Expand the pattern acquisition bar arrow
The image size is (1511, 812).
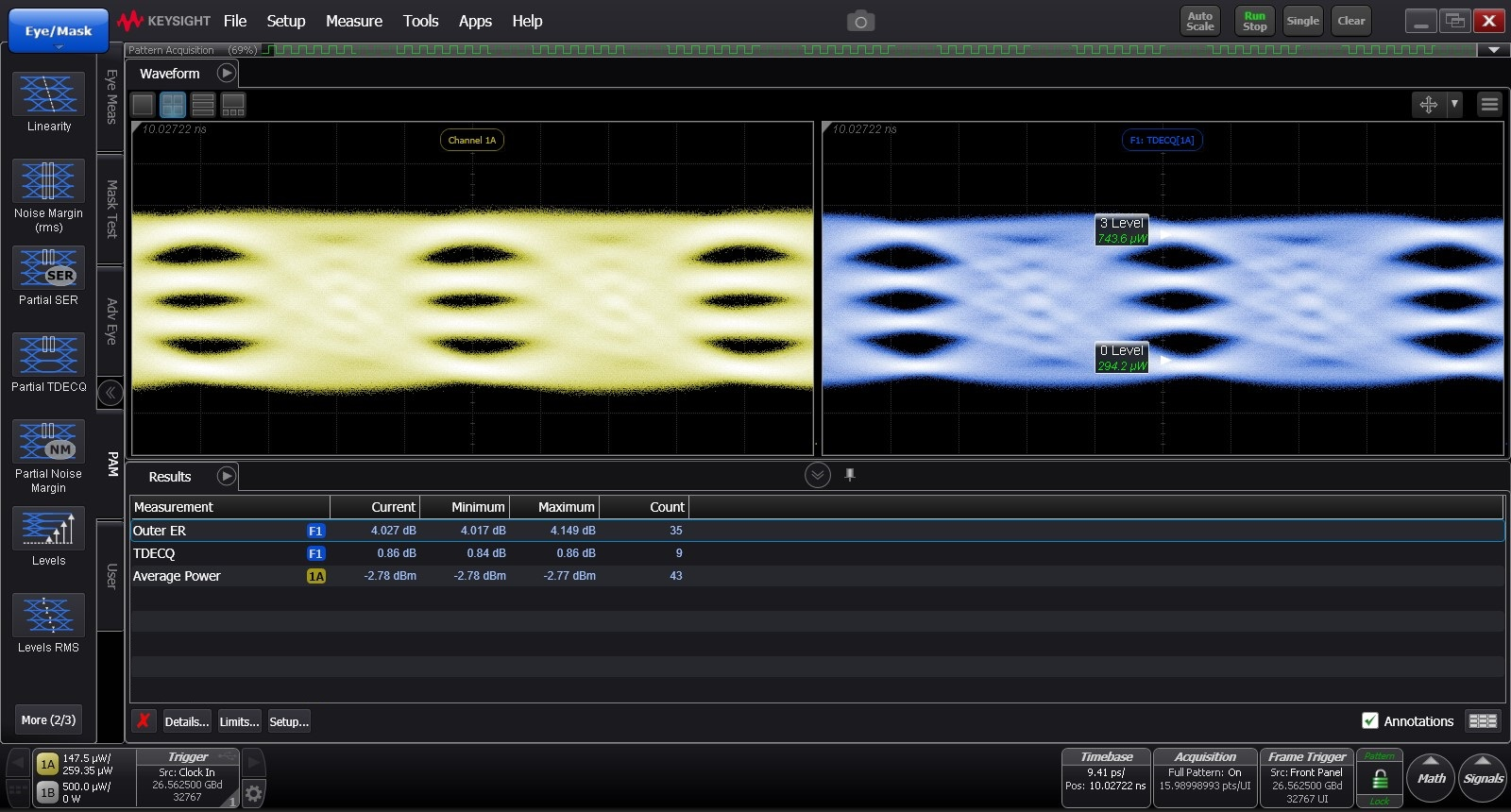coord(1493,50)
